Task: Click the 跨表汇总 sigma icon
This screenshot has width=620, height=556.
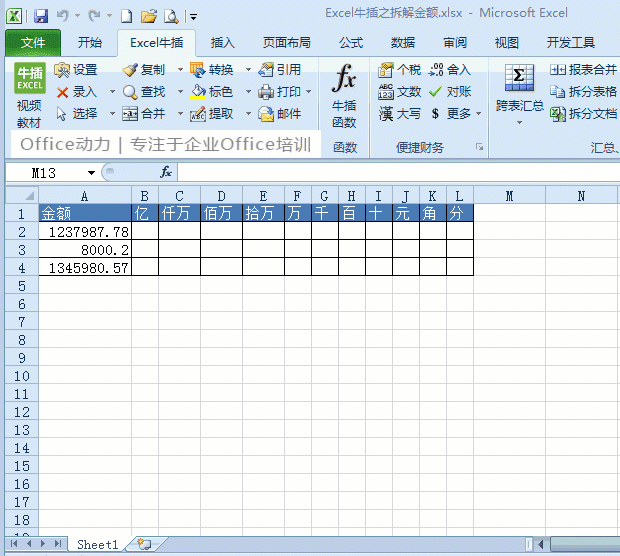Action: click(x=519, y=77)
